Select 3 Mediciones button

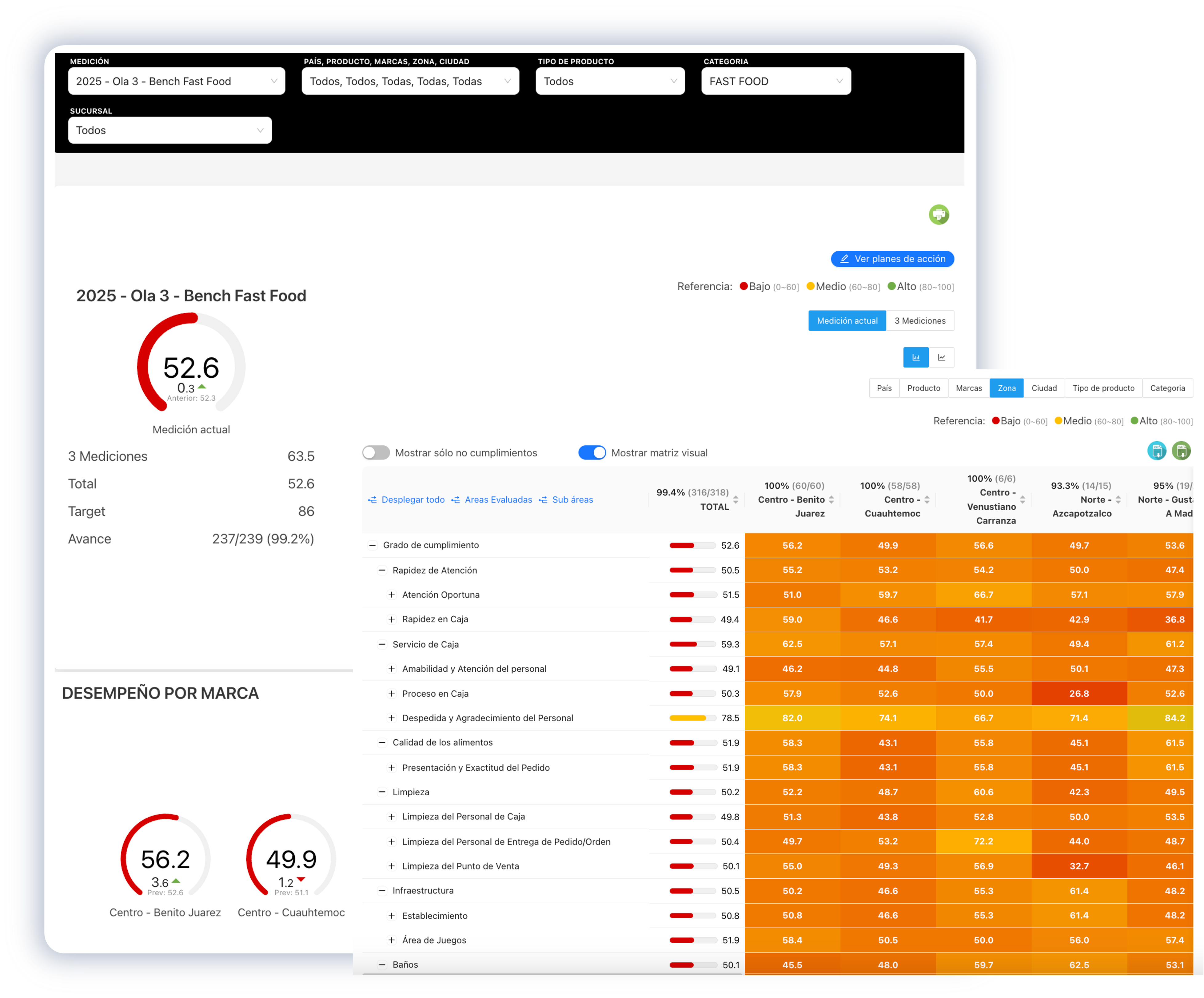click(920, 321)
